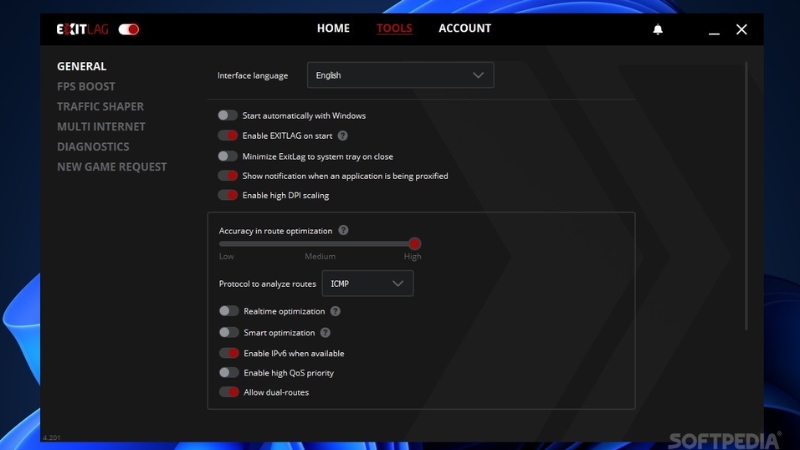The width and height of the screenshot is (800, 450).
Task: Show help for Enable EXITLAG on start
Action: click(343, 136)
